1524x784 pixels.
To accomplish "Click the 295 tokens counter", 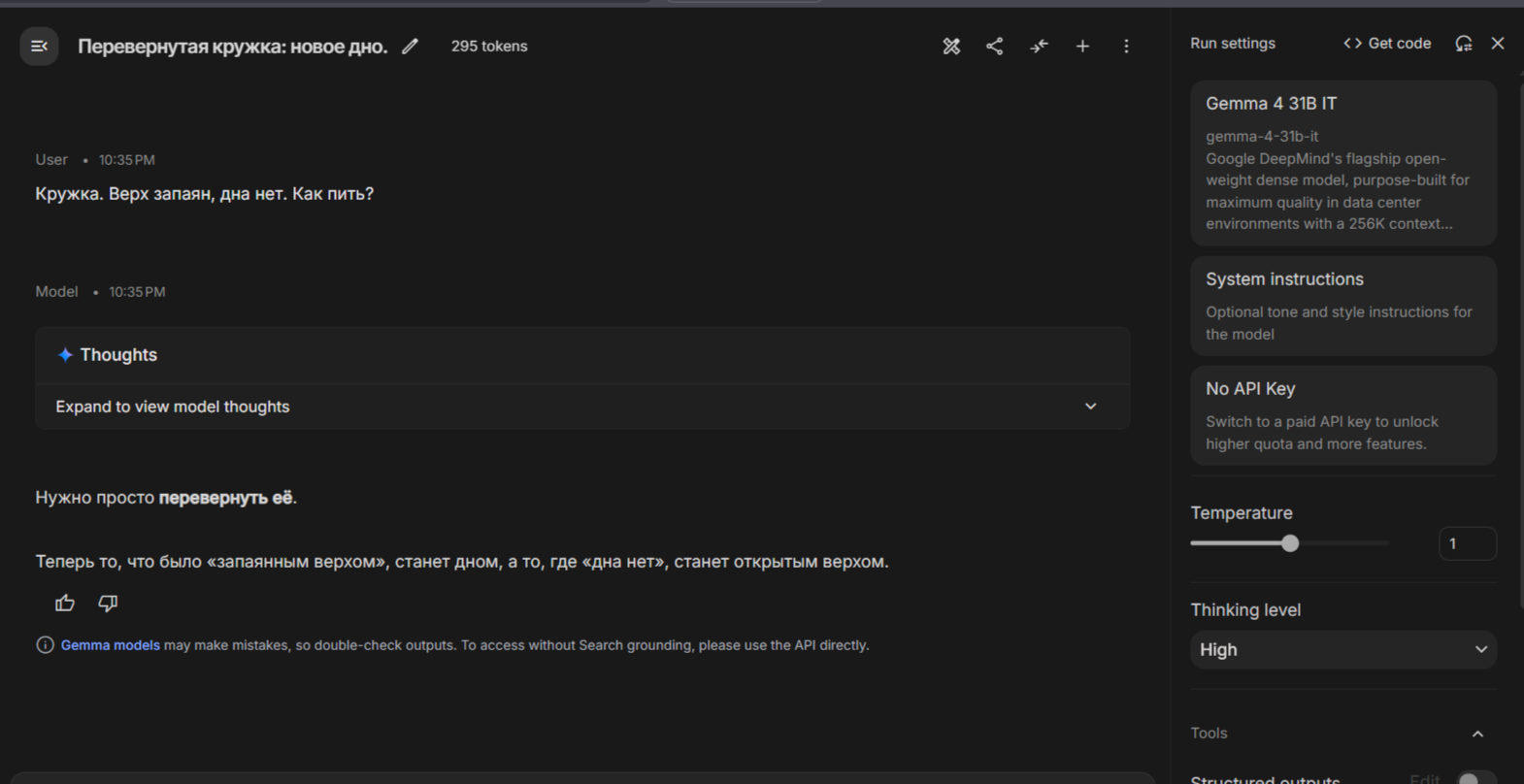I will [x=489, y=46].
